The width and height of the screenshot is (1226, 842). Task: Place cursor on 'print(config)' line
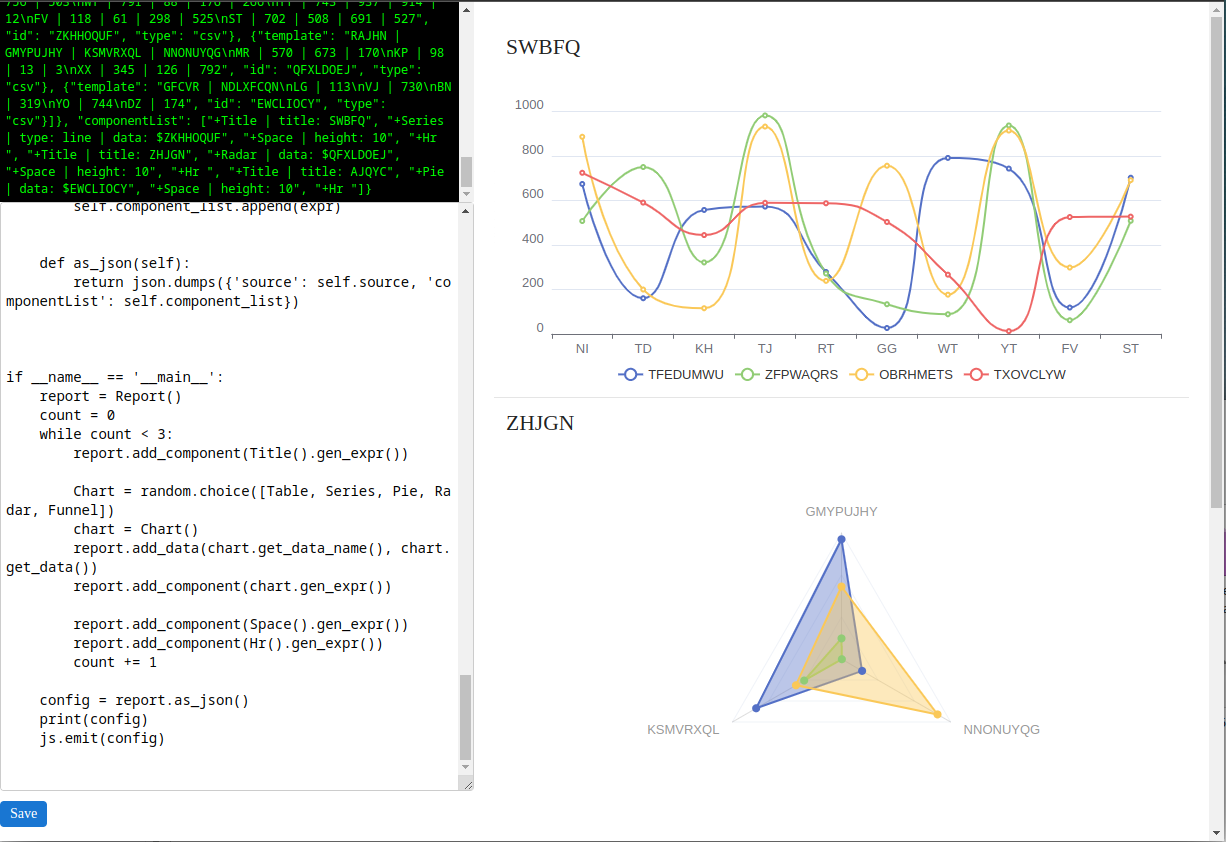pos(94,719)
